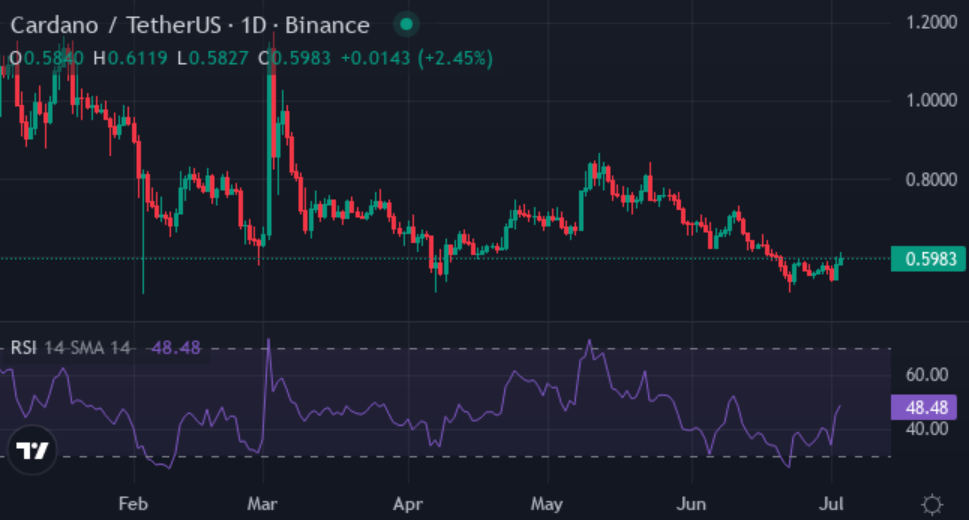Click the TradingView logo icon
This screenshot has height=520, width=969.
pos(32,450)
